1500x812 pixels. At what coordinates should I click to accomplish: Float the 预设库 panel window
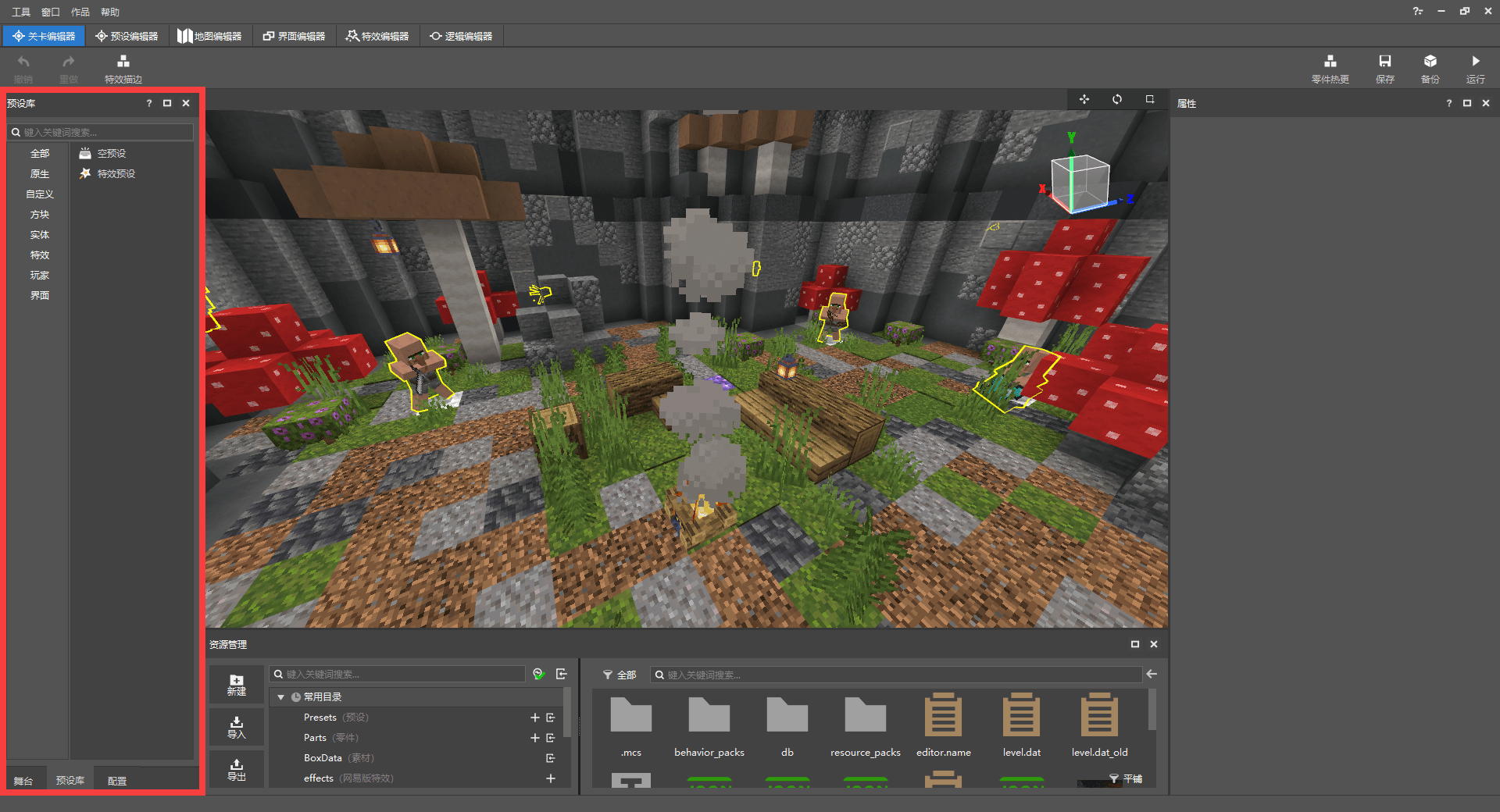[167, 103]
